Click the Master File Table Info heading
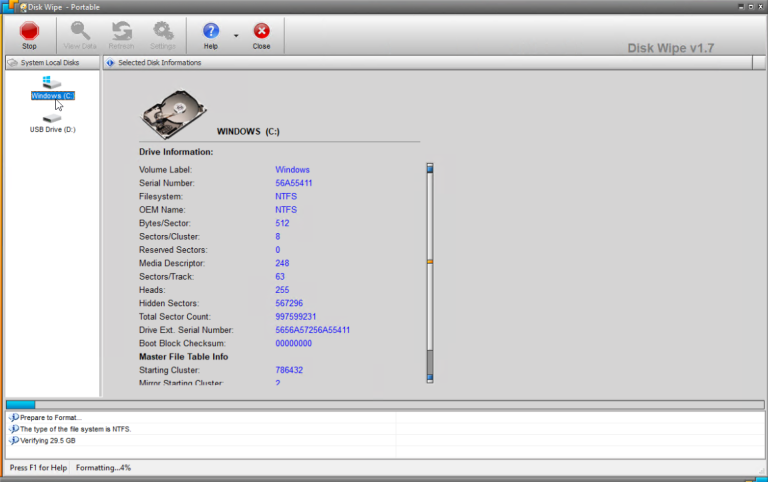 (183, 357)
